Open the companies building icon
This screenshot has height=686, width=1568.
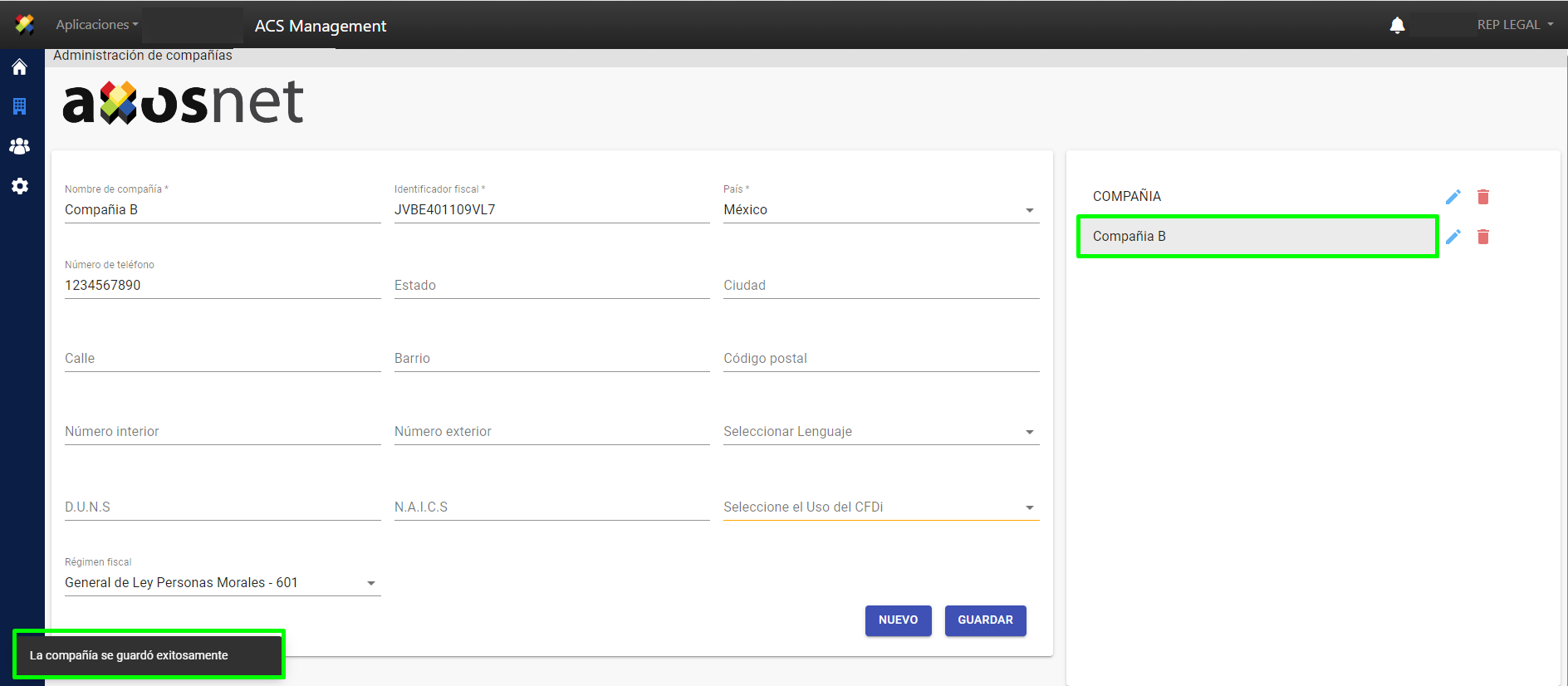tap(20, 106)
